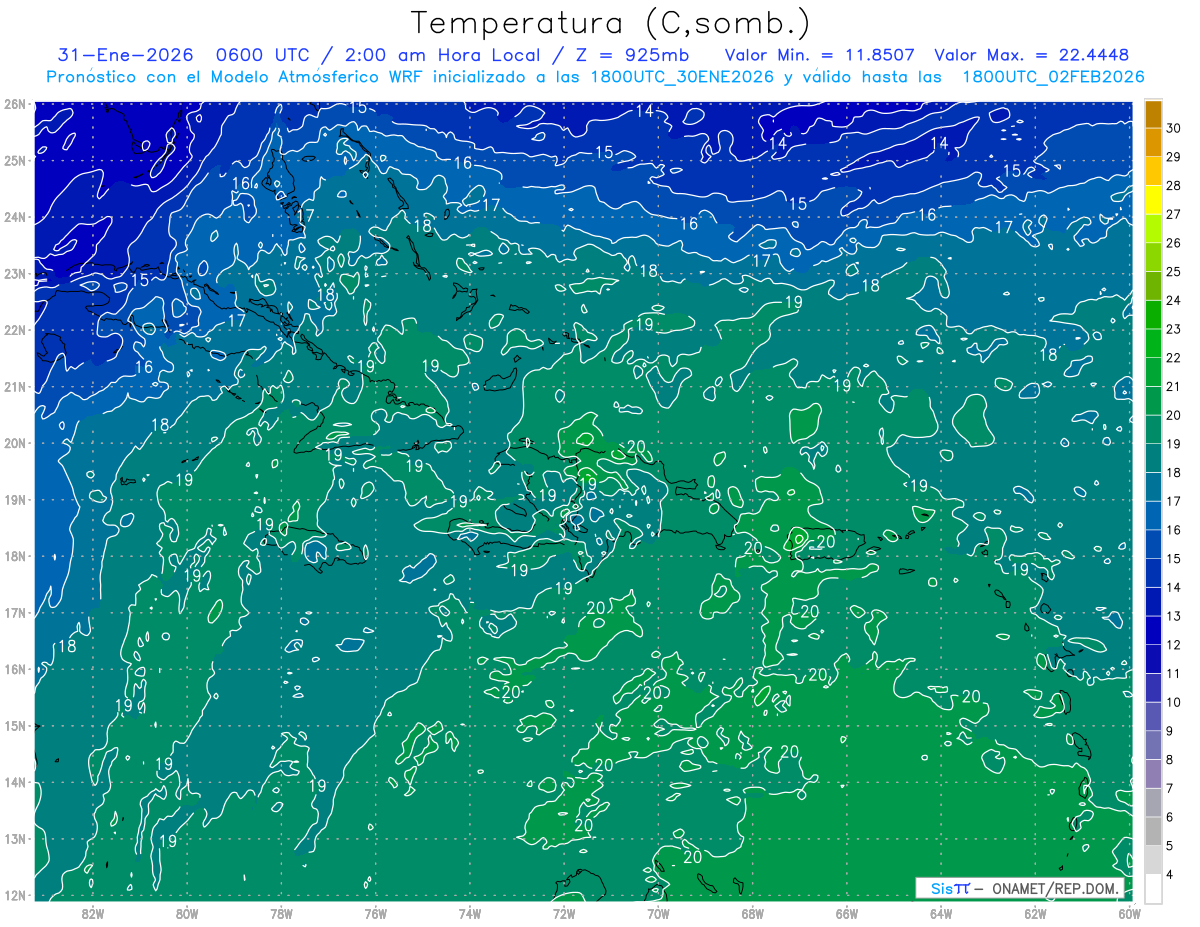Click the "17N" latitude axis label
The width and height of the screenshot is (1200, 927).
[x=15, y=612]
